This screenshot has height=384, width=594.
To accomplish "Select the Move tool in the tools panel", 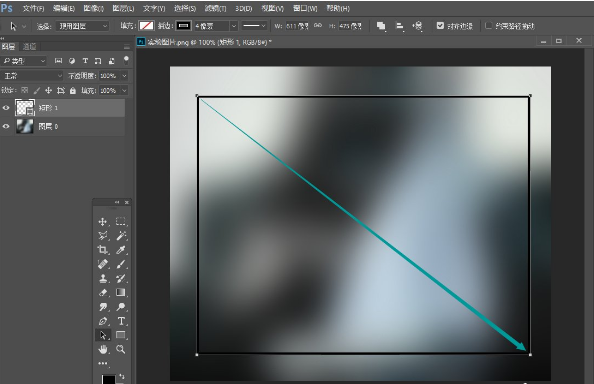I will (x=103, y=222).
